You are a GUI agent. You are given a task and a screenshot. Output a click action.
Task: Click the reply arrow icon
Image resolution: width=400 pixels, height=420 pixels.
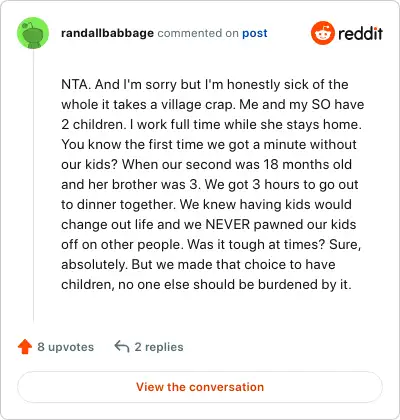point(122,347)
